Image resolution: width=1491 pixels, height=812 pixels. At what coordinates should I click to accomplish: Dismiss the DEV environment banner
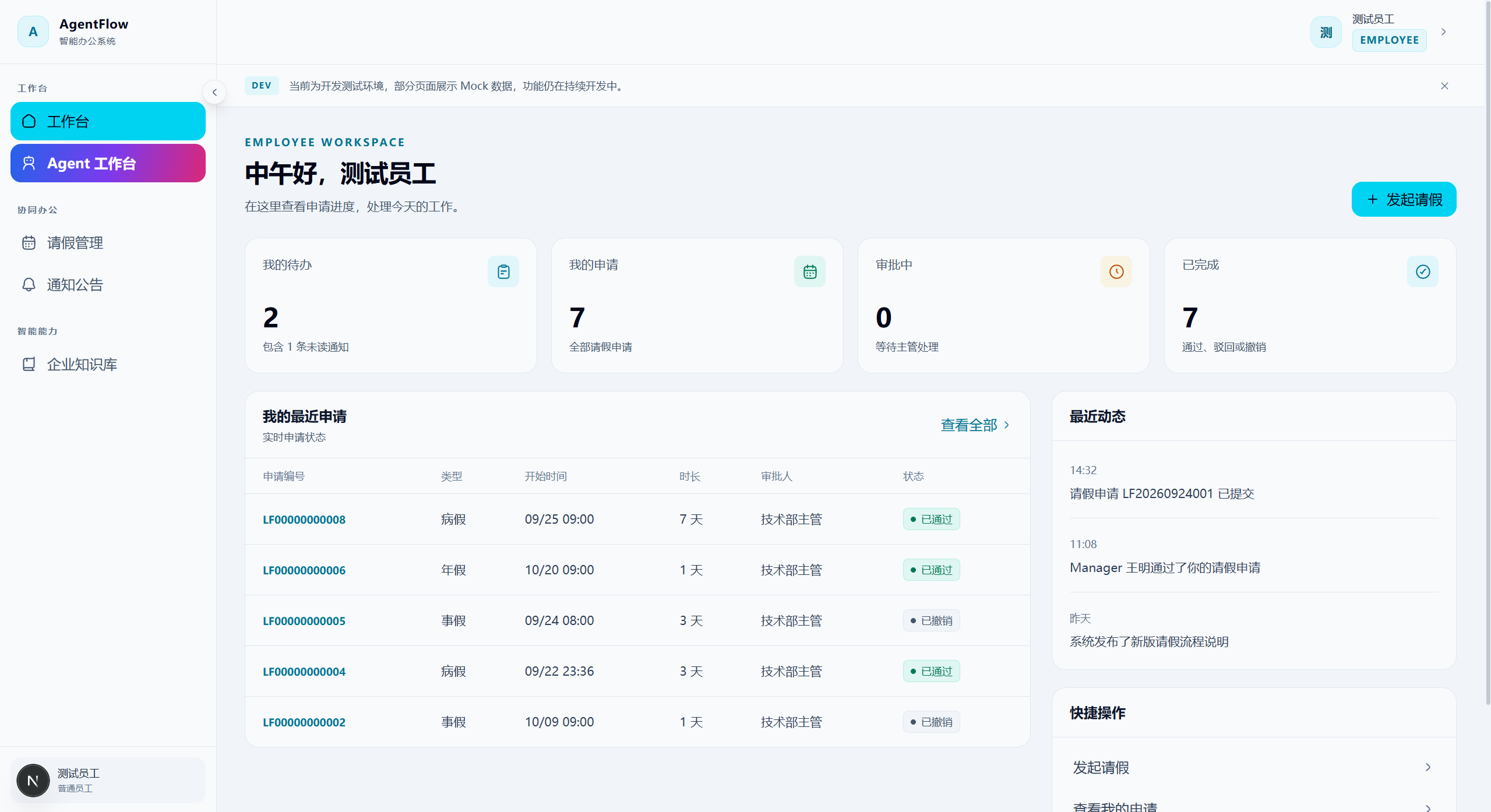(1444, 86)
